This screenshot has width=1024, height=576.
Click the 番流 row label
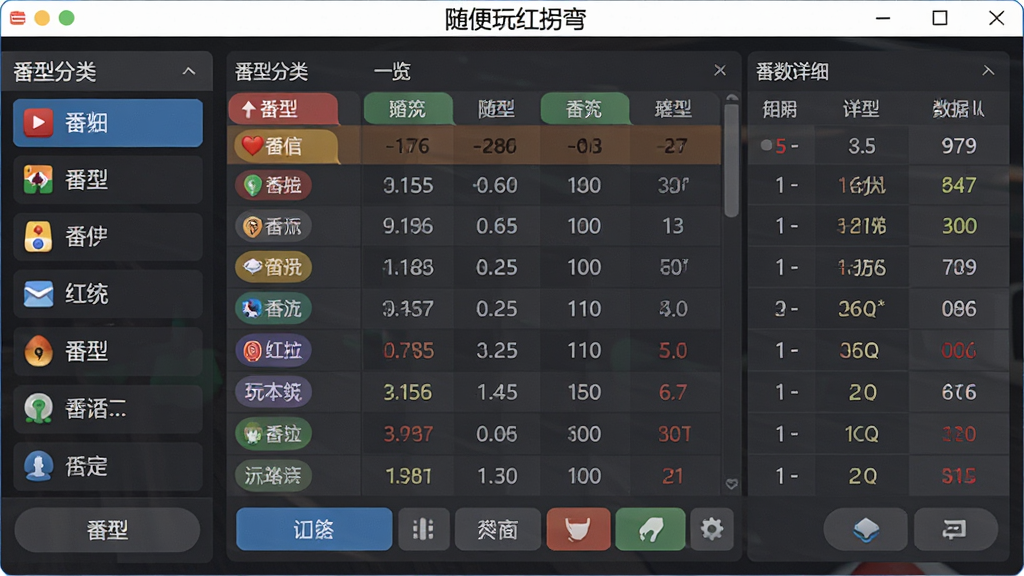[273, 308]
